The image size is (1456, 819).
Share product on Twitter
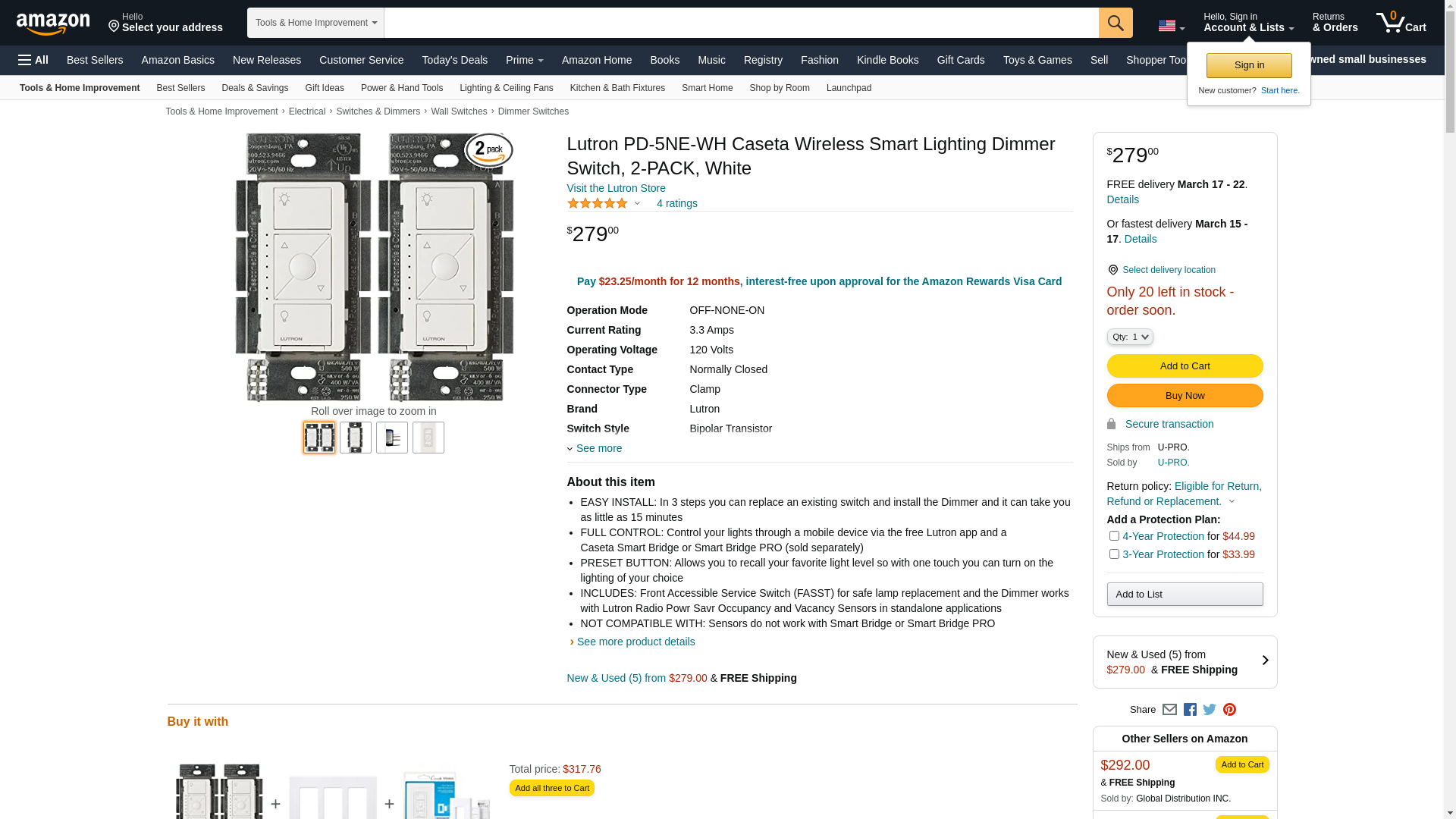[x=1210, y=710]
